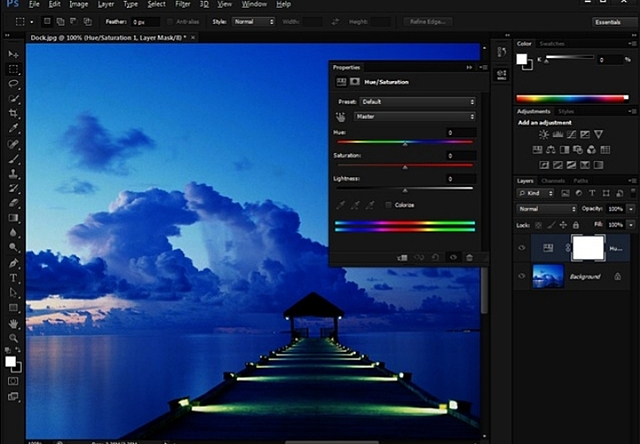Click the Hue slider handle
Image resolution: width=640 pixels, height=444 pixels.
pos(405,144)
